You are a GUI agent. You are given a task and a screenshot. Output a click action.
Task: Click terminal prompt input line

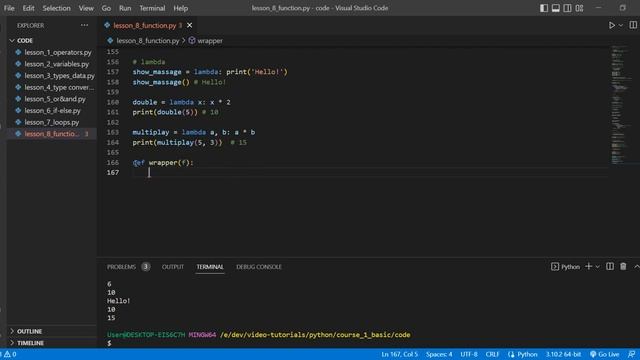(109, 343)
